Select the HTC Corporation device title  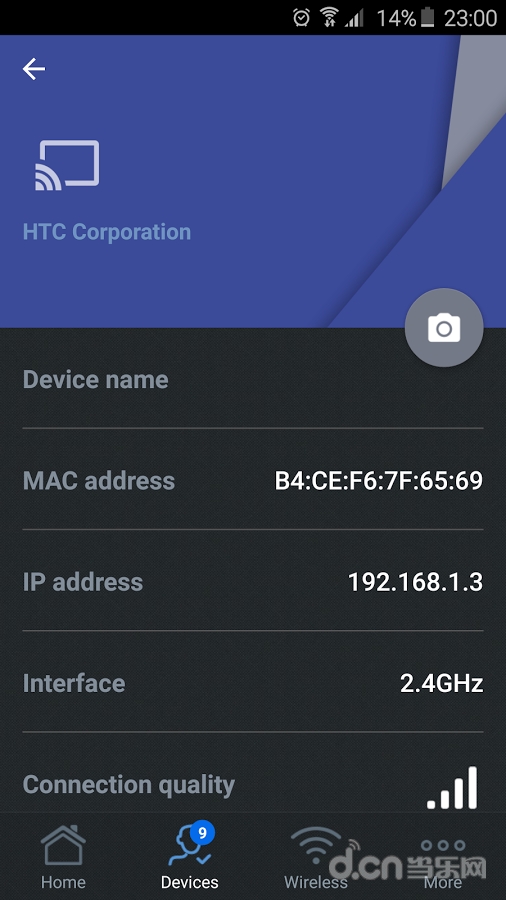(107, 232)
